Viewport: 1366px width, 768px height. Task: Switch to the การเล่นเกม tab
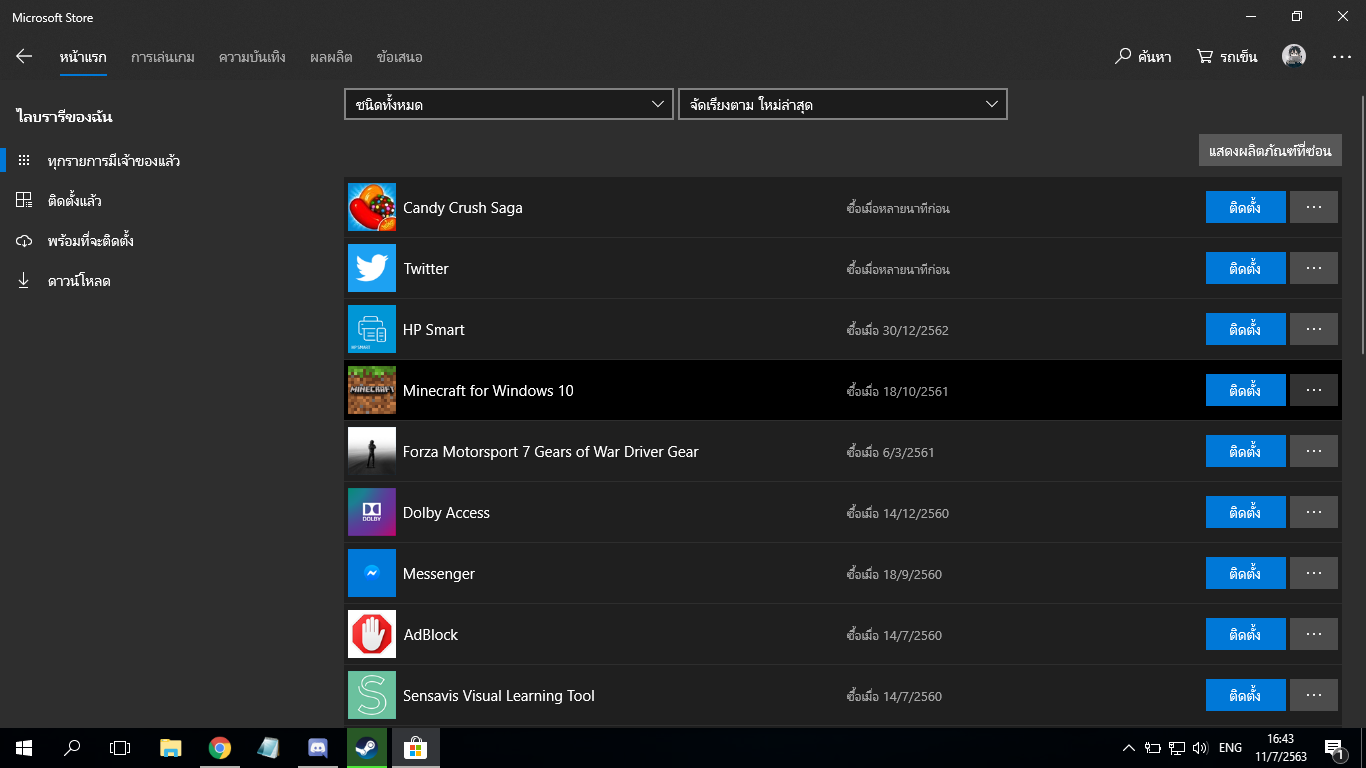tap(162, 57)
